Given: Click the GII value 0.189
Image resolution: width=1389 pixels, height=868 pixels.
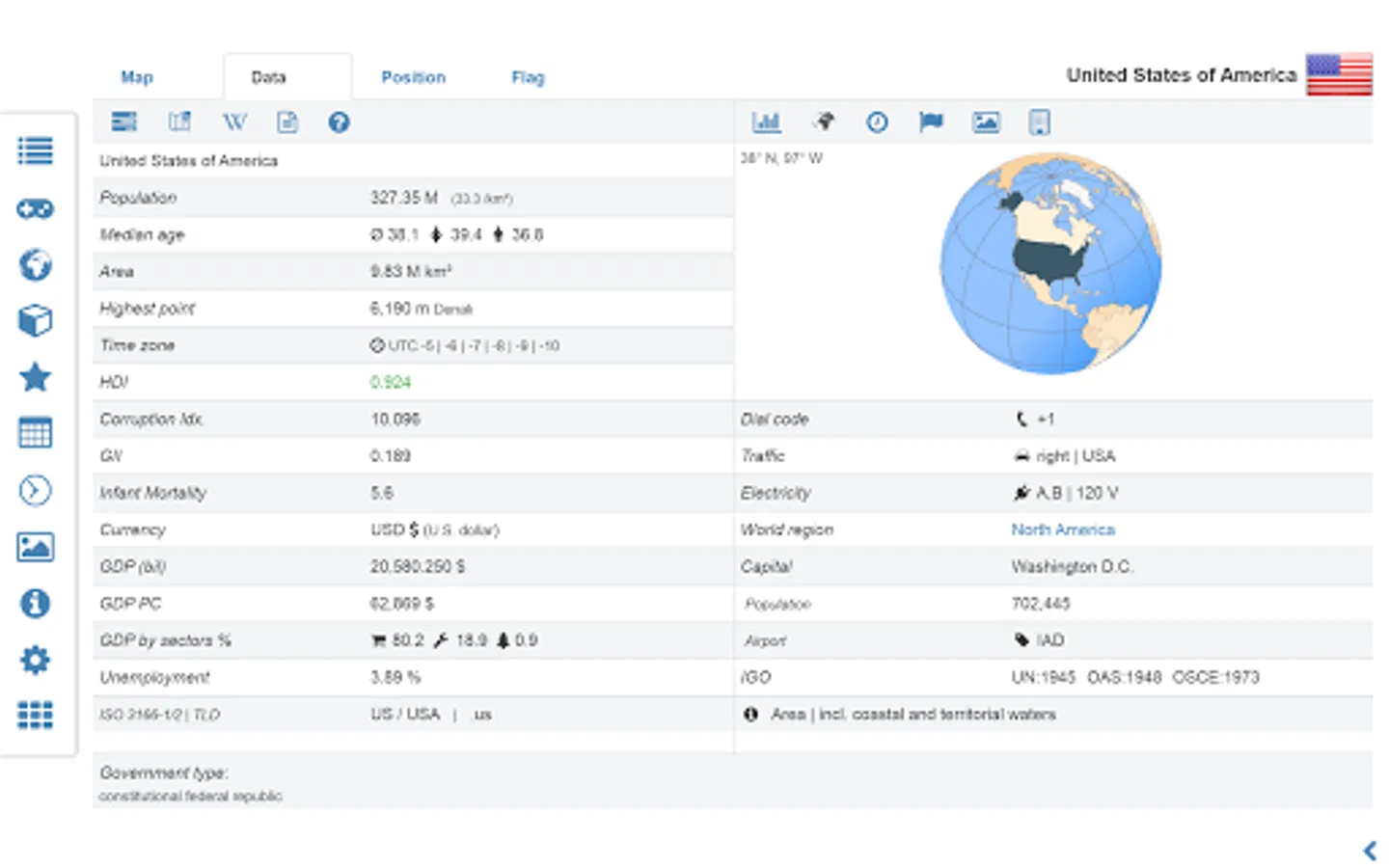Looking at the screenshot, I should pos(391,456).
